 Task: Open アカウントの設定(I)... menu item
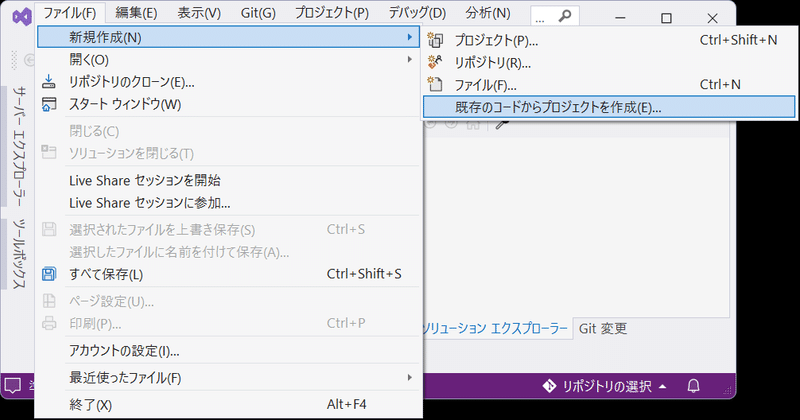click(x=228, y=351)
